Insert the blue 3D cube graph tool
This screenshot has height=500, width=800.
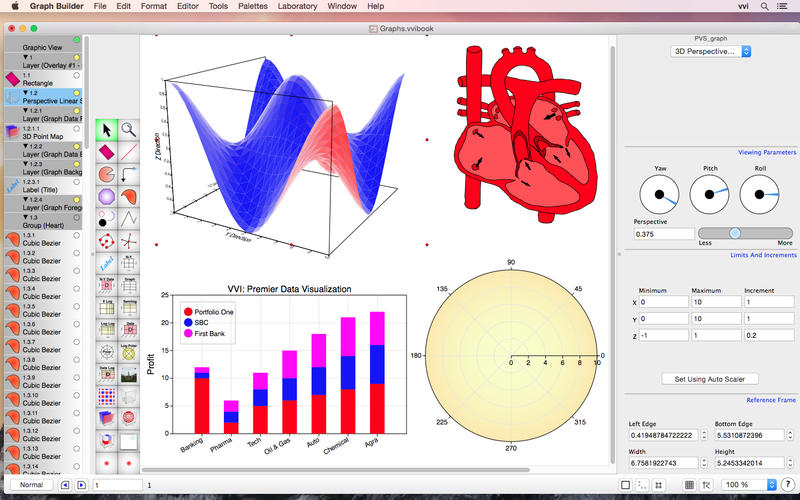point(107,418)
